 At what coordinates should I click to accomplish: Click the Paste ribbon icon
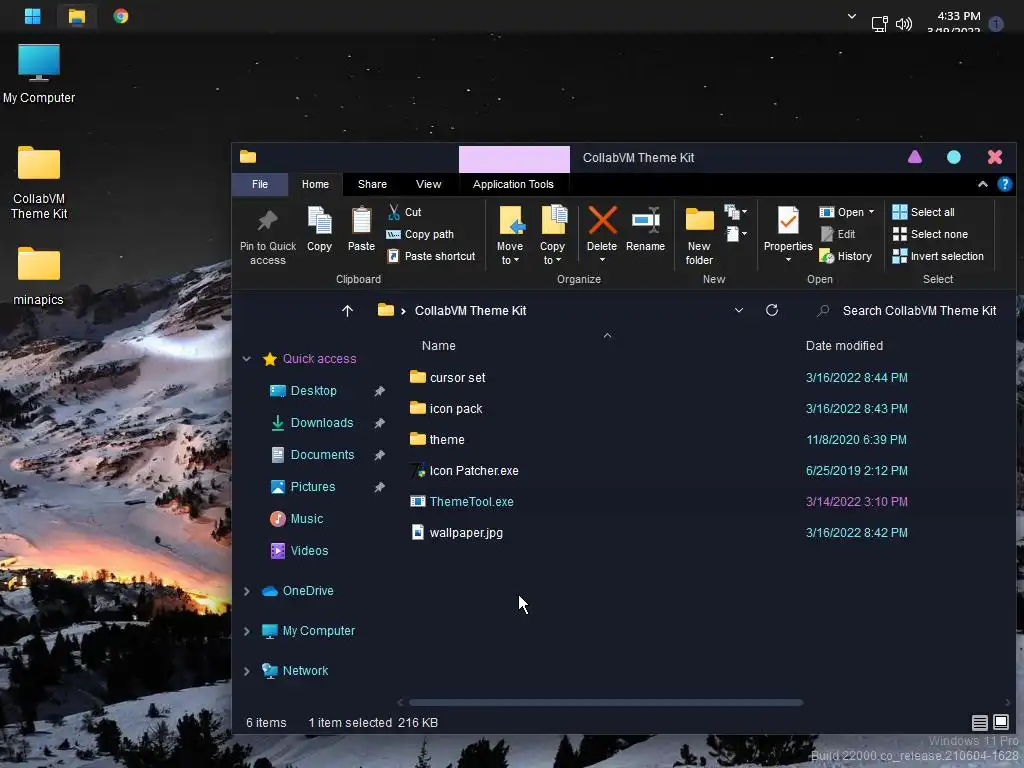(x=361, y=229)
